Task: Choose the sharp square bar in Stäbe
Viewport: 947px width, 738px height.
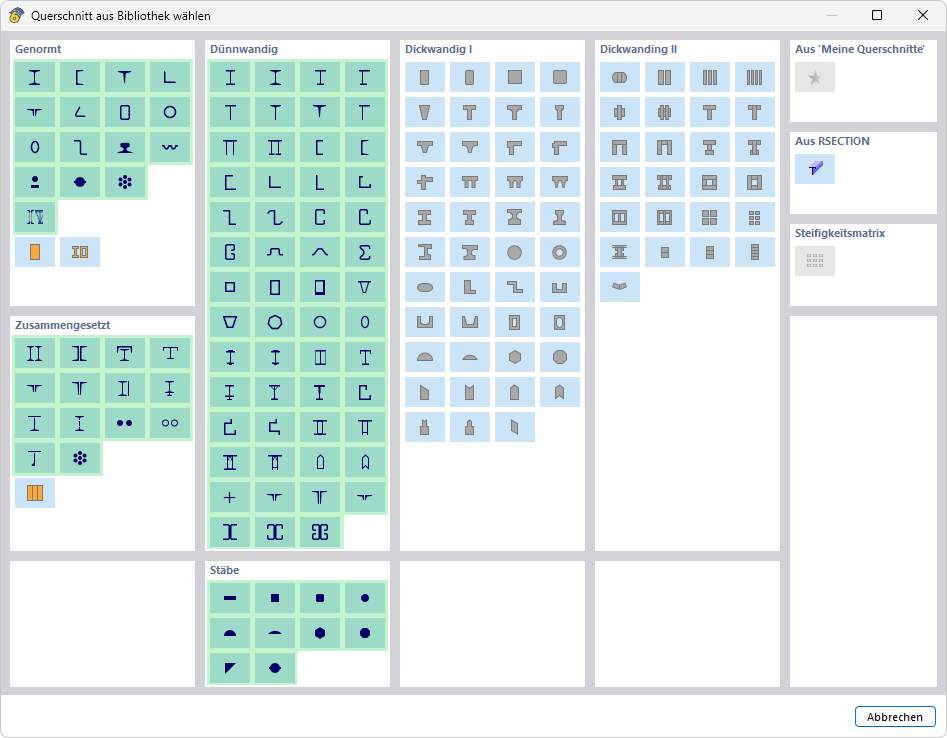Action: click(x=275, y=598)
